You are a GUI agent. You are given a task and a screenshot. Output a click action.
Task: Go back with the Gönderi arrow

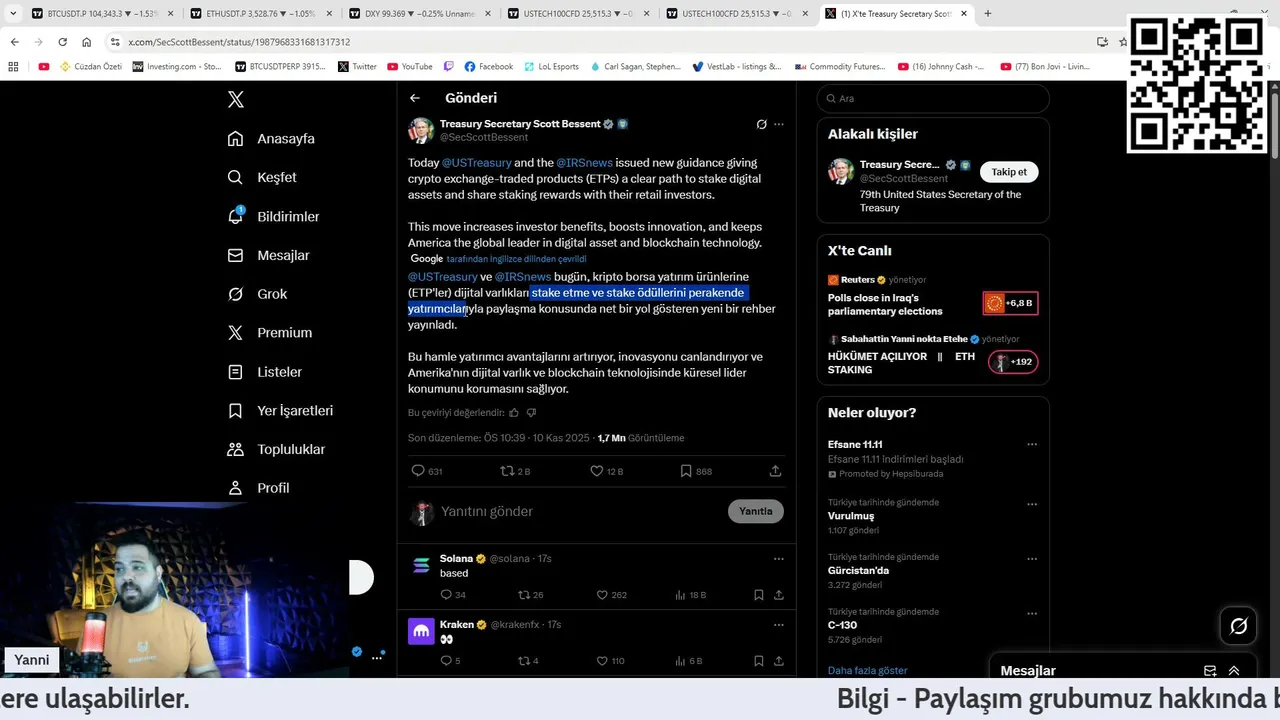point(415,98)
